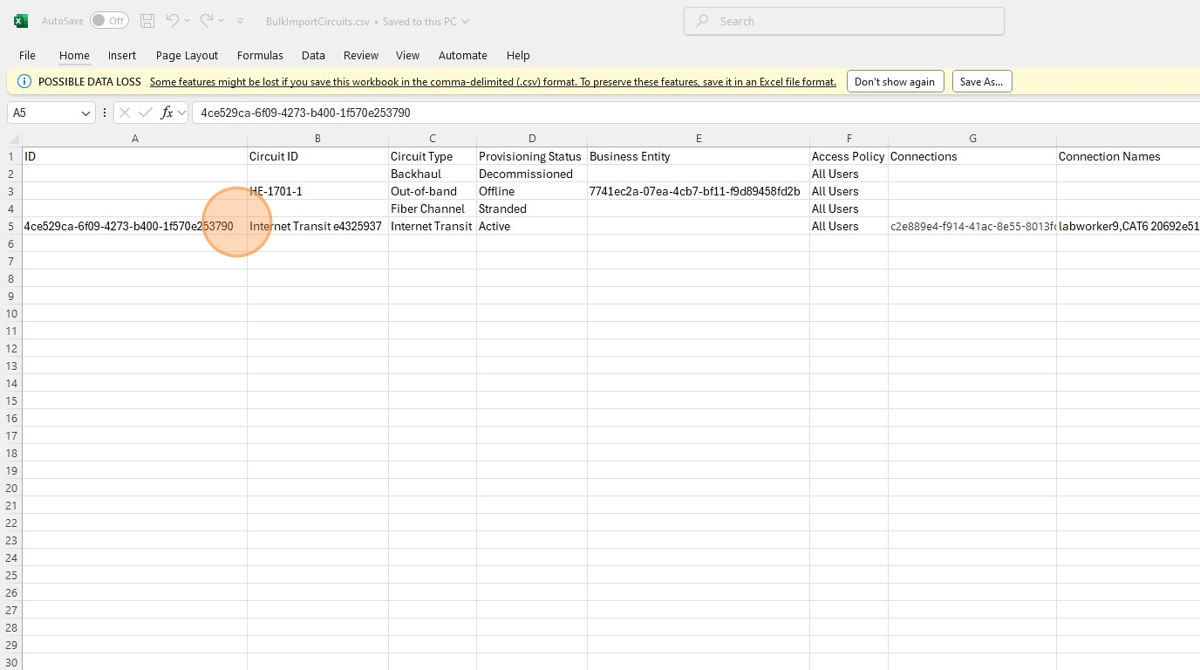
Task: Click the Redo arrow icon
Action: 206,20
